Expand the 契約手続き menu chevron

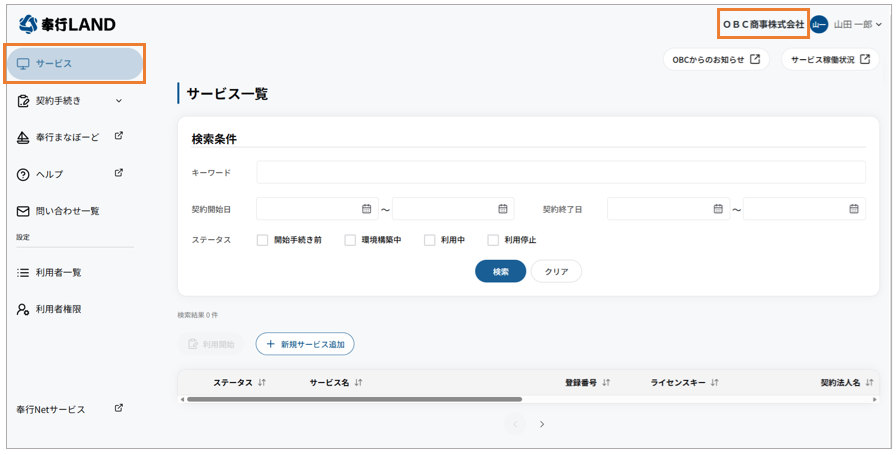pos(119,100)
